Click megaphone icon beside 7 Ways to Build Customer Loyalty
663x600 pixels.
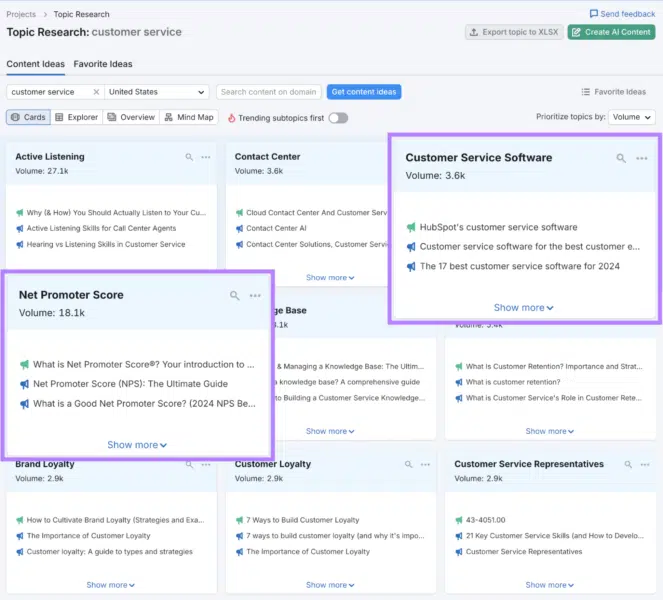click(x=239, y=520)
